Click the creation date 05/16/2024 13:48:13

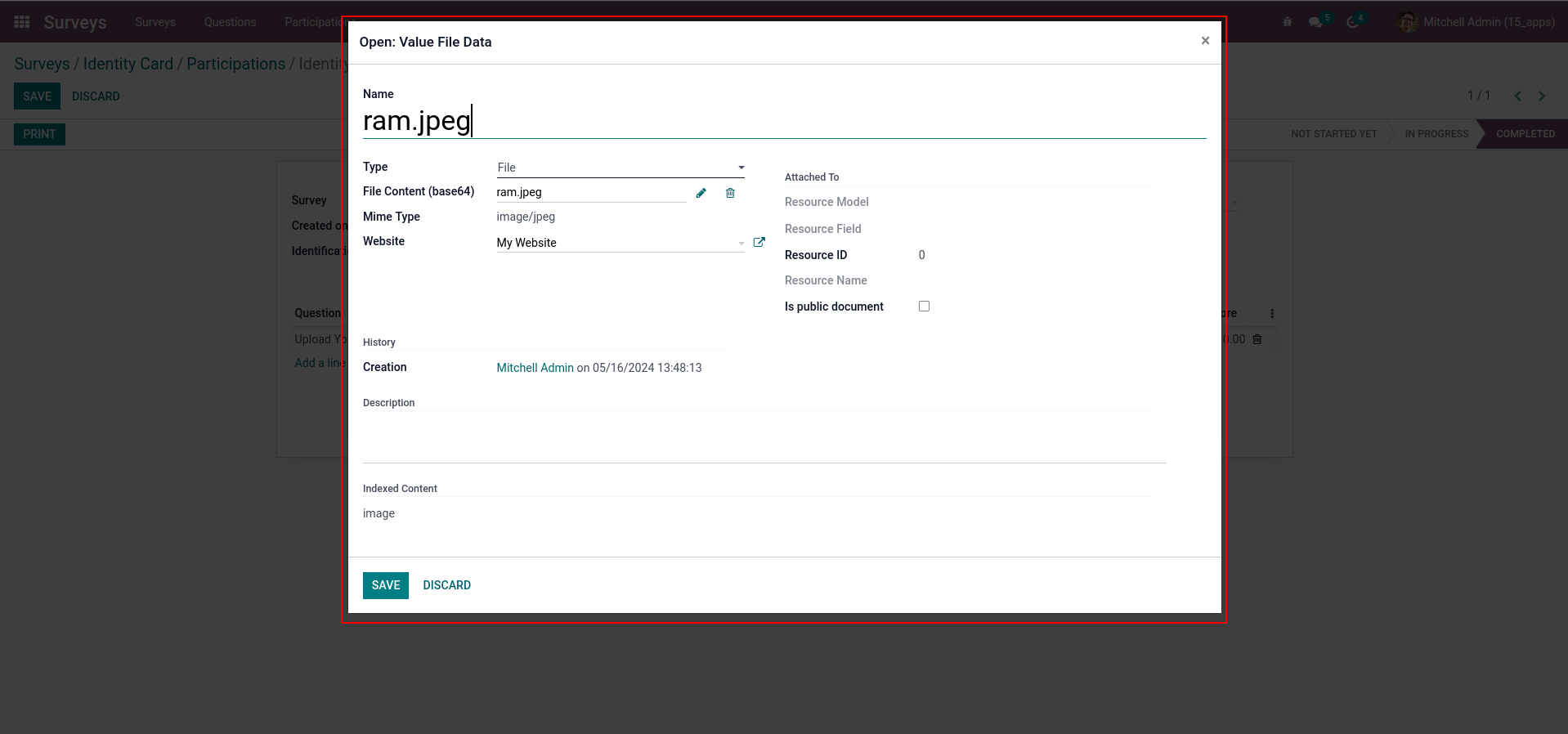(647, 368)
